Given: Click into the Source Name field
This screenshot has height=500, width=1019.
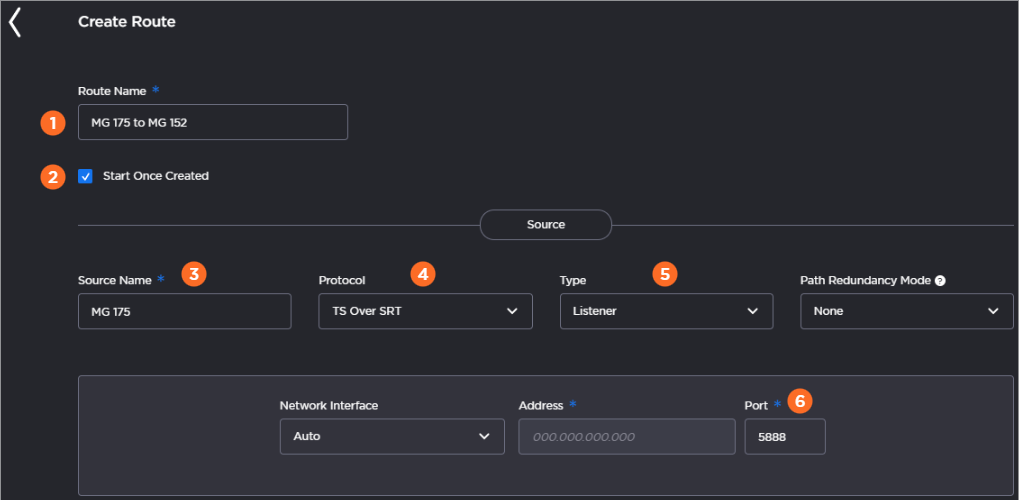Looking at the screenshot, I should tap(185, 311).
